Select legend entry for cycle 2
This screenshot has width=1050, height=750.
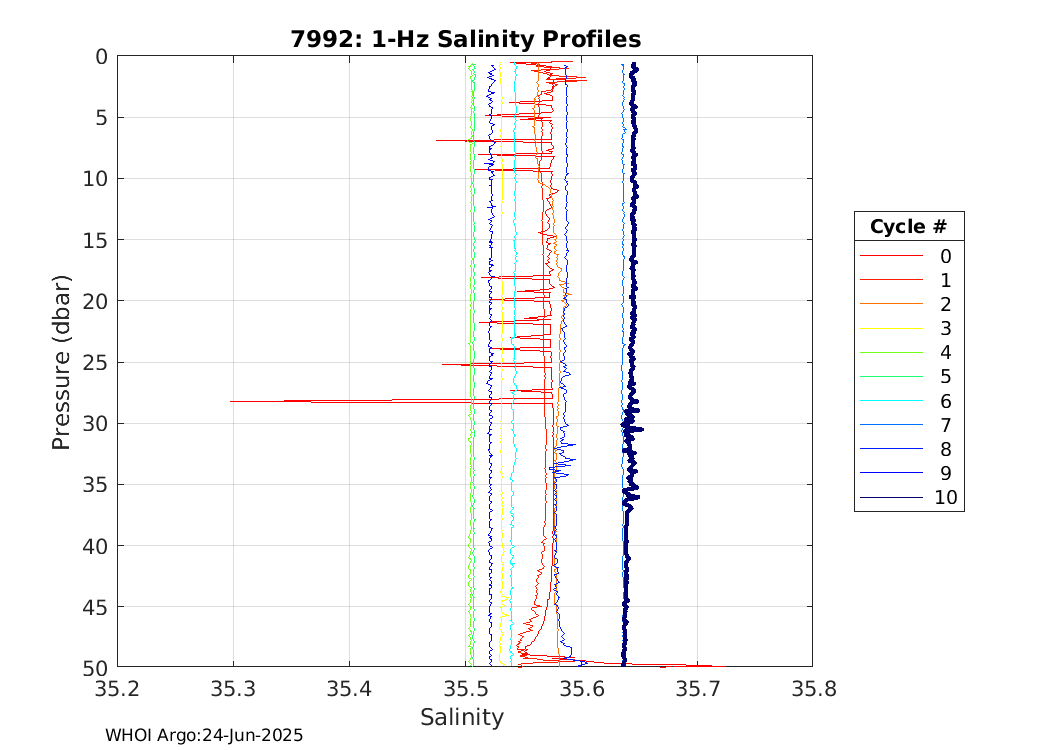pyautogui.click(x=908, y=304)
